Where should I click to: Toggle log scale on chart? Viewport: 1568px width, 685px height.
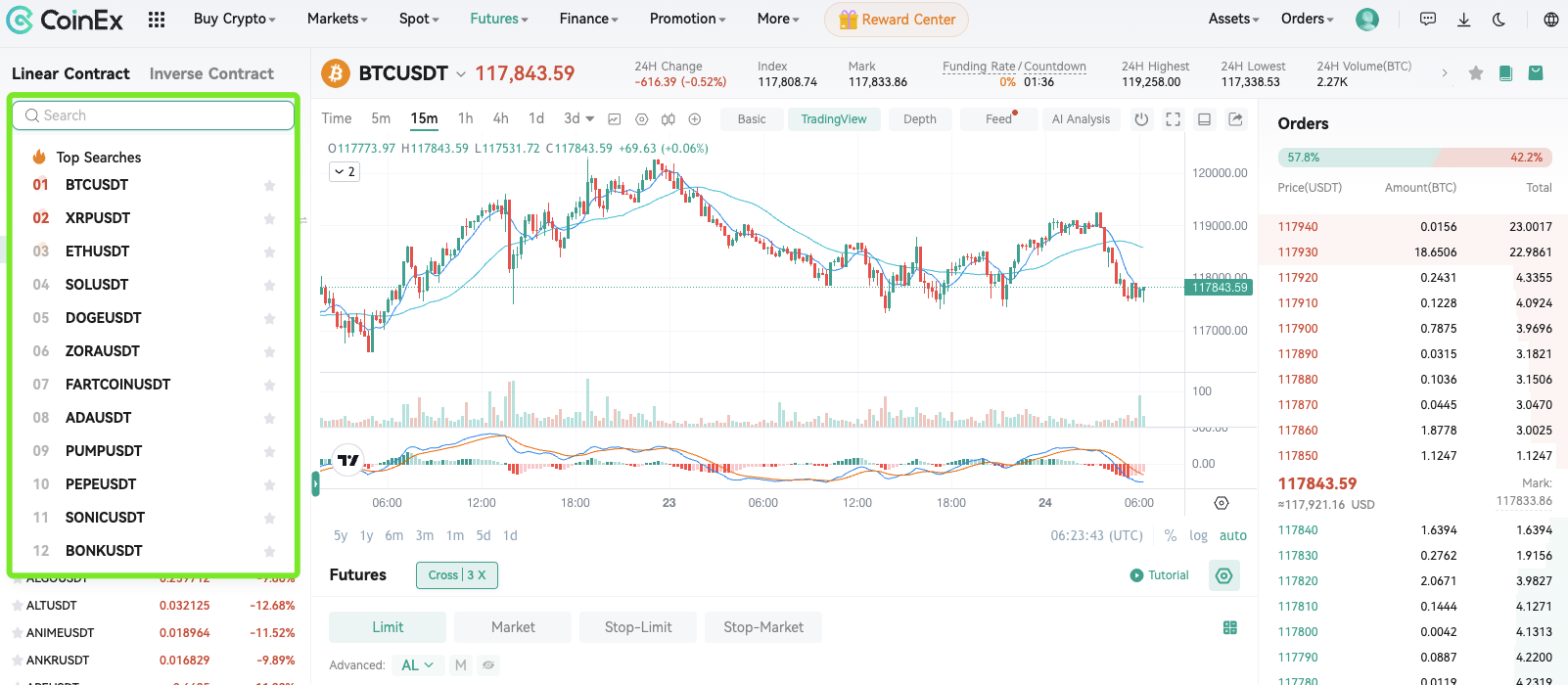[x=1198, y=535]
